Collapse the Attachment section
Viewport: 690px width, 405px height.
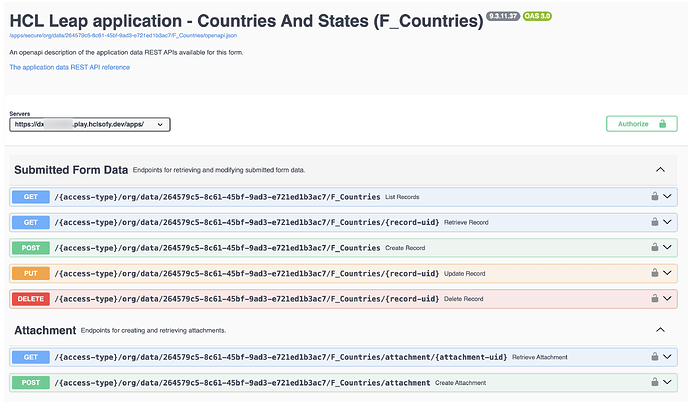tap(660, 329)
